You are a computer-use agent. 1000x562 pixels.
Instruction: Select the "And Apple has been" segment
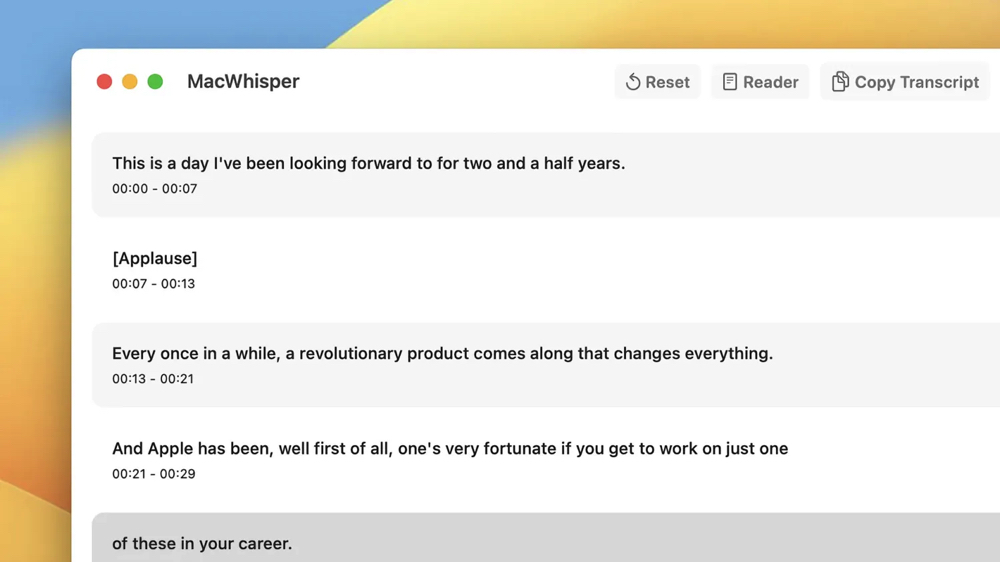450,448
